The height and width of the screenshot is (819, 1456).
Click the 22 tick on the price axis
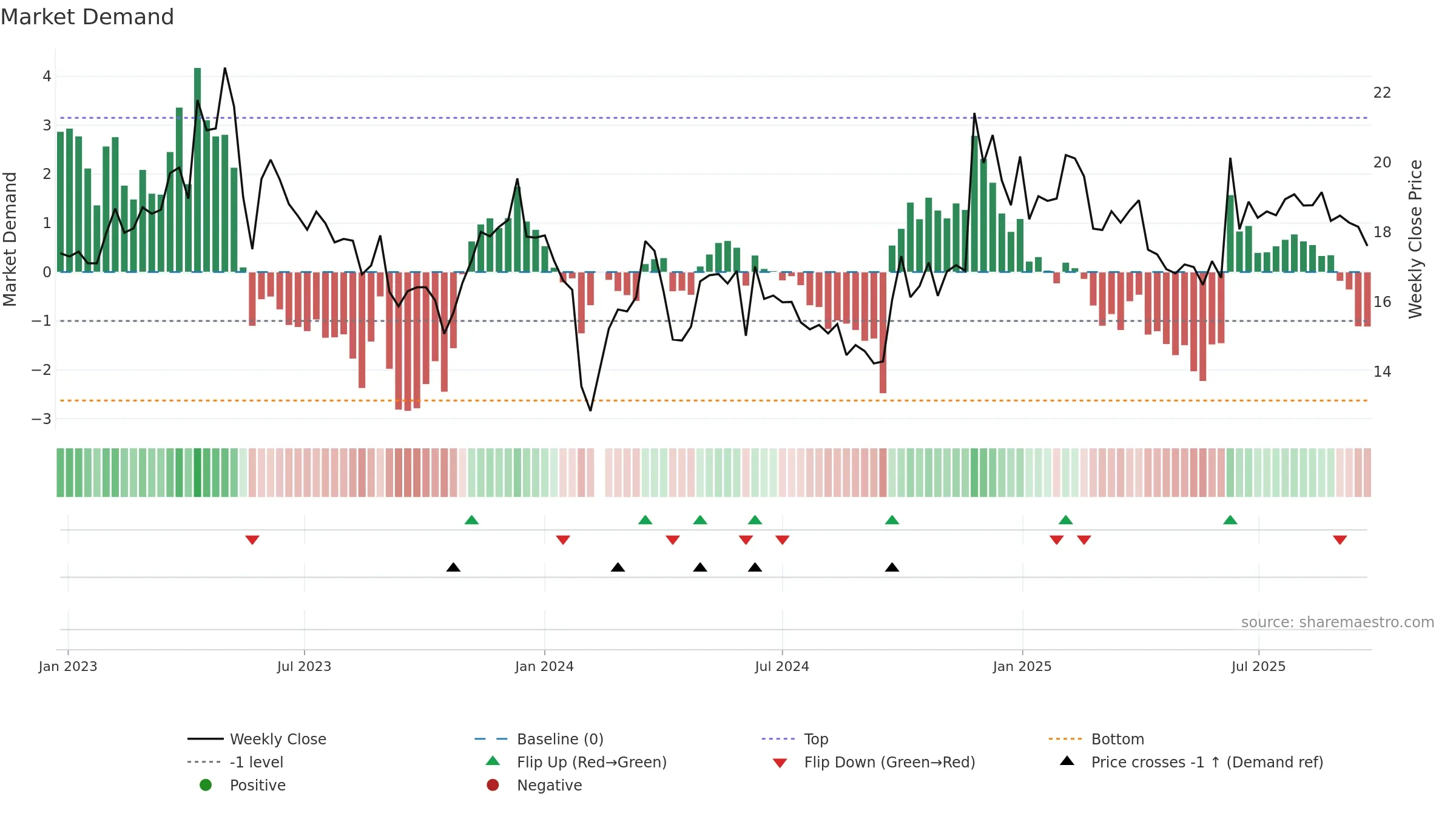[1382, 93]
